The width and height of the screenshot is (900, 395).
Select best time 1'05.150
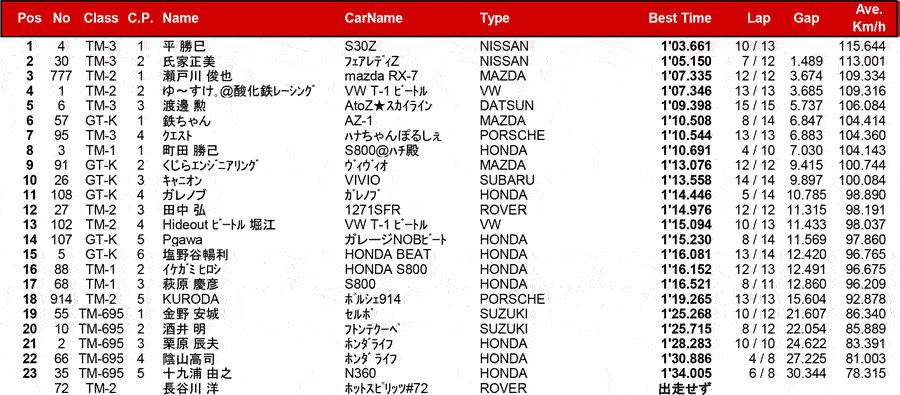(x=686, y=61)
